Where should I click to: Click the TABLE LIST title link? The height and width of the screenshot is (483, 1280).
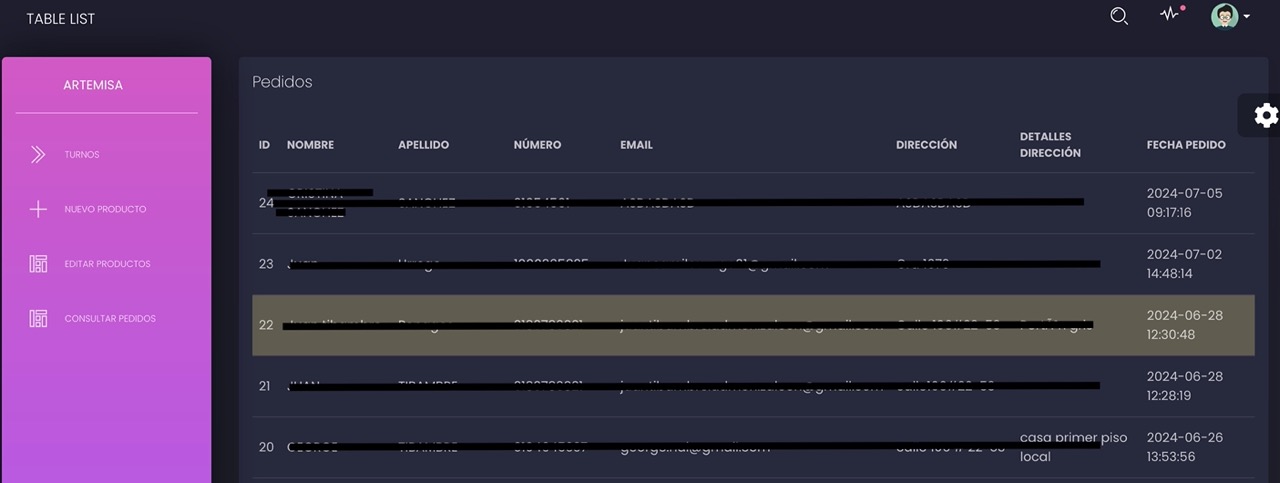click(60, 19)
